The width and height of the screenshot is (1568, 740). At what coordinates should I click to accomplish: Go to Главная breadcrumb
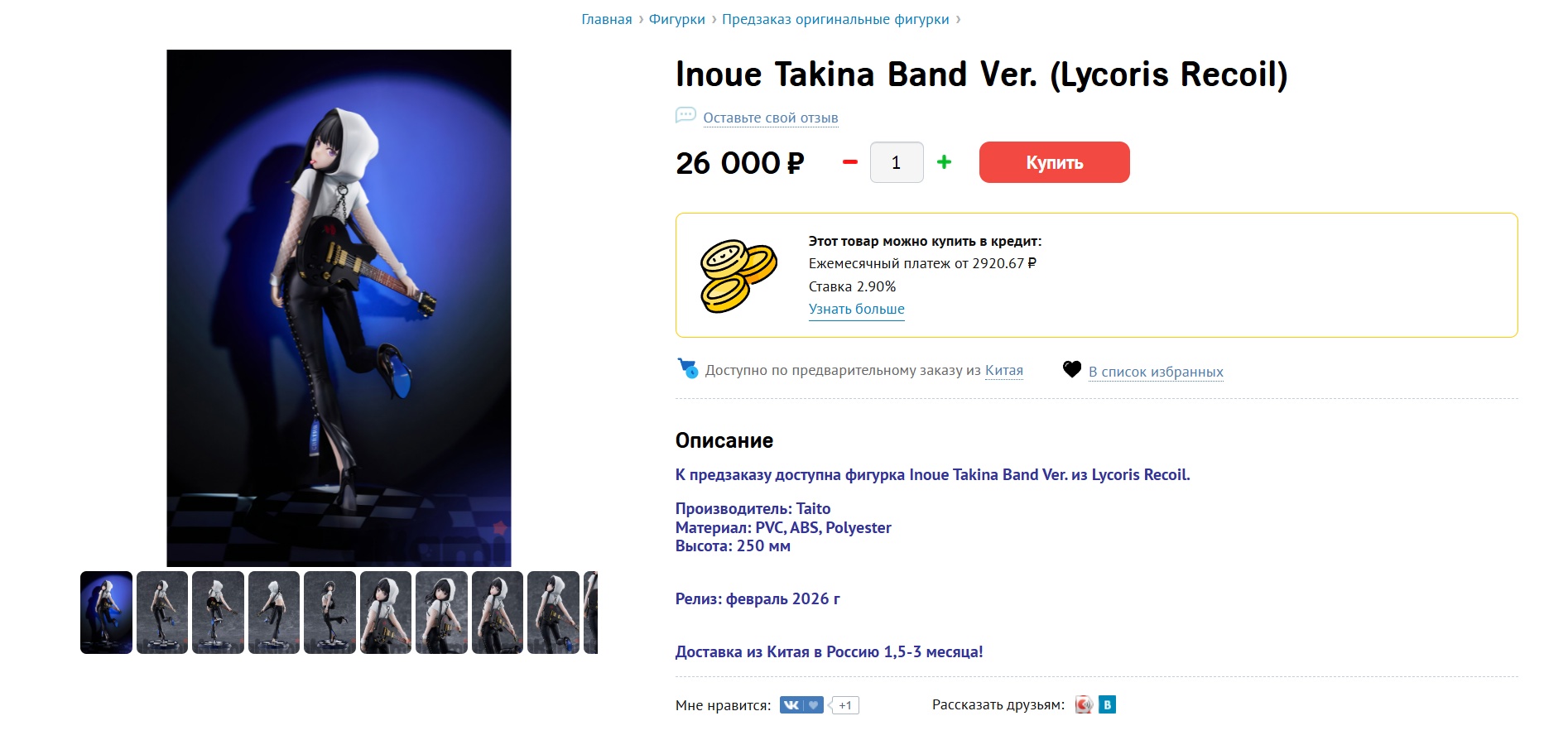607,19
